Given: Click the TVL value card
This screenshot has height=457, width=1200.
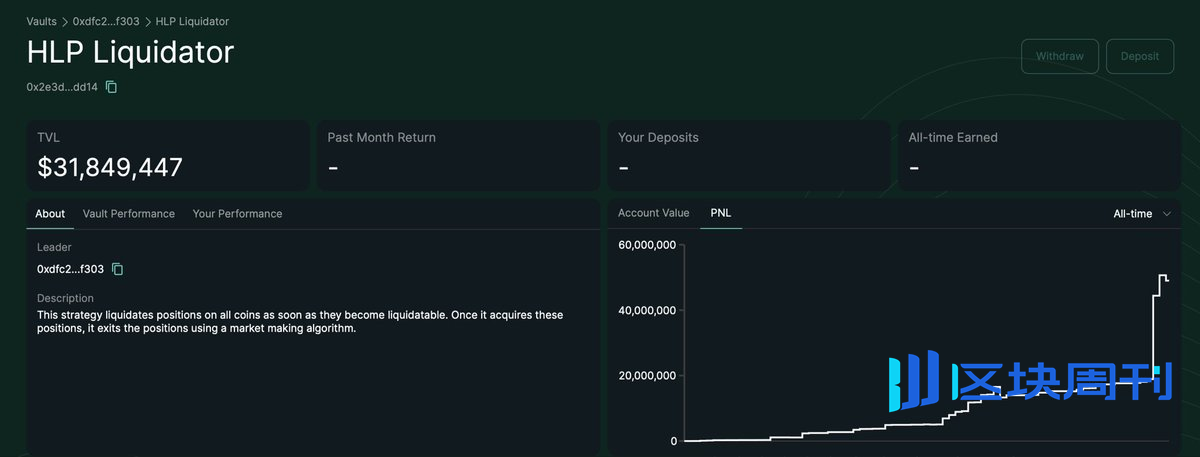Looking at the screenshot, I should [167, 156].
